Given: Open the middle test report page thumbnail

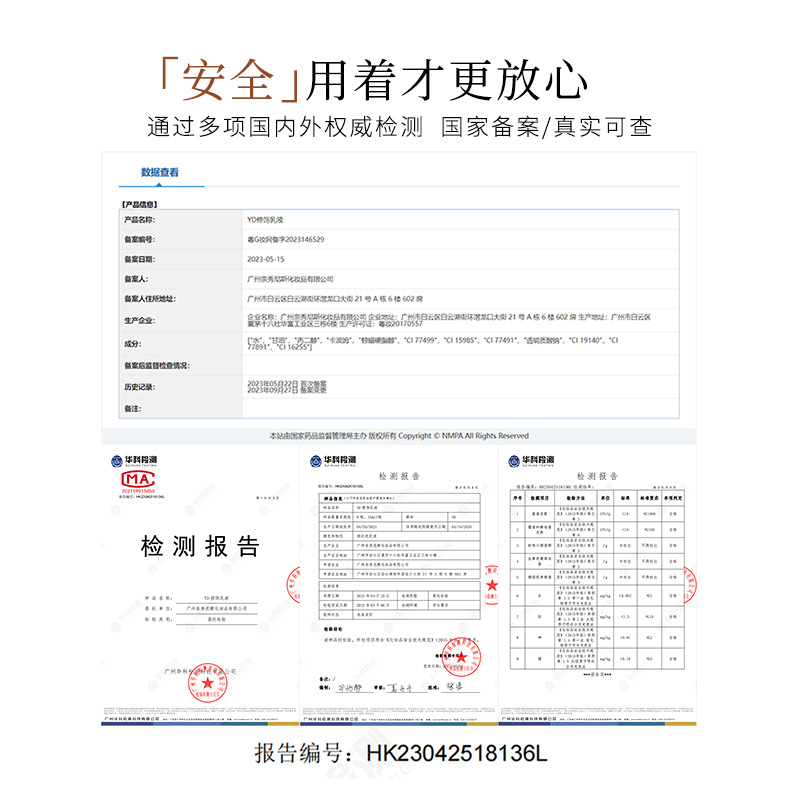Looking at the screenshot, I should [399, 586].
